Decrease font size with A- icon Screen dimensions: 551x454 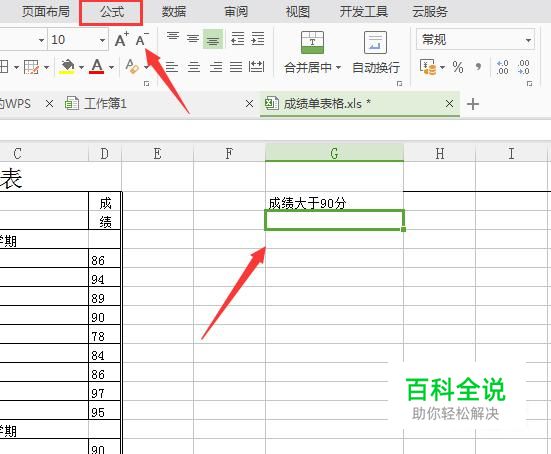(142, 39)
